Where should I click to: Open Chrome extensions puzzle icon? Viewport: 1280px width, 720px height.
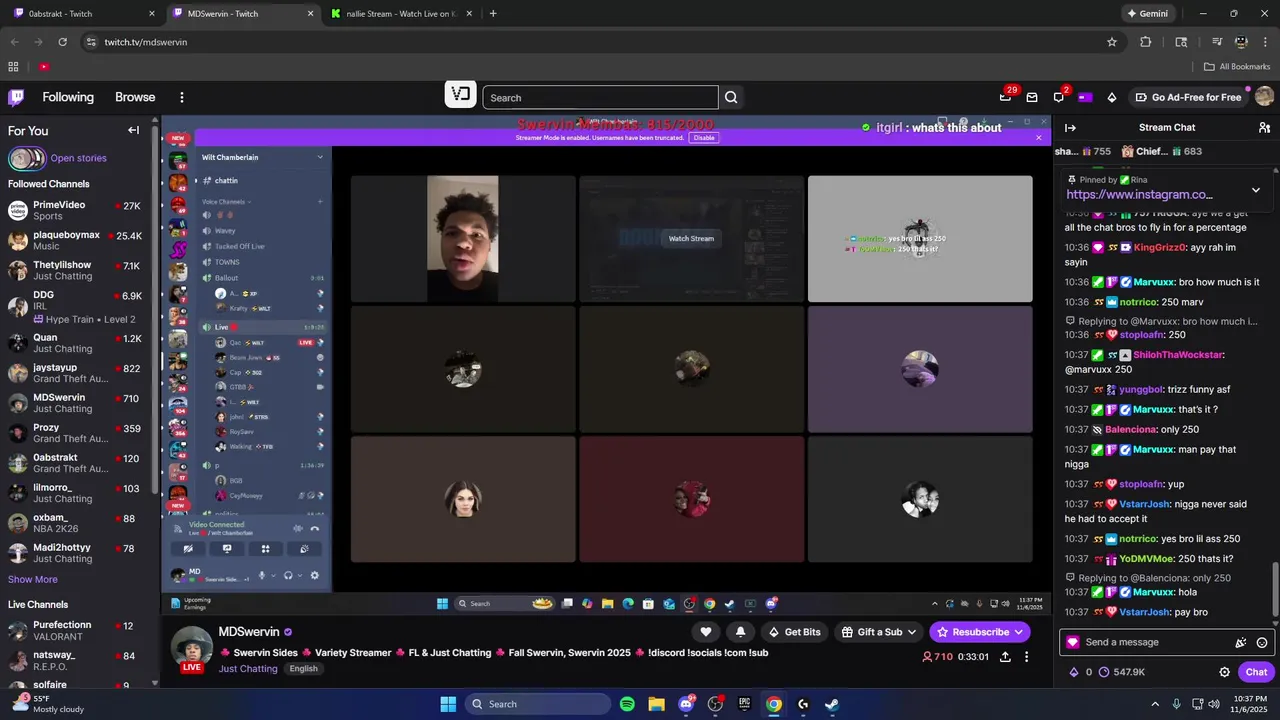[x=1146, y=42]
